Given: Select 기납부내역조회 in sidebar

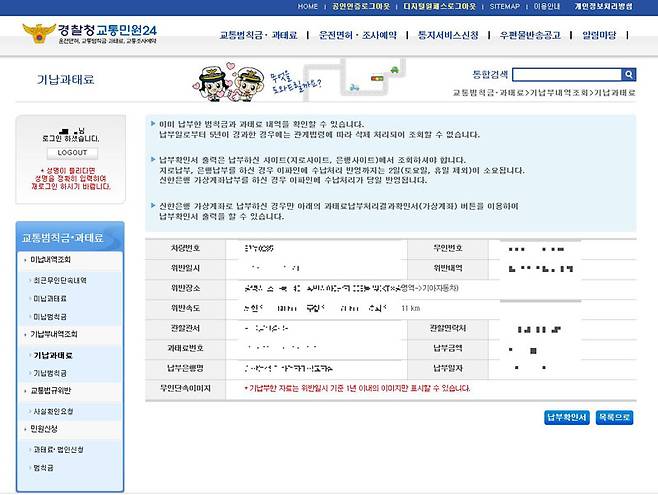Looking at the screenshot, I should 54,334.
